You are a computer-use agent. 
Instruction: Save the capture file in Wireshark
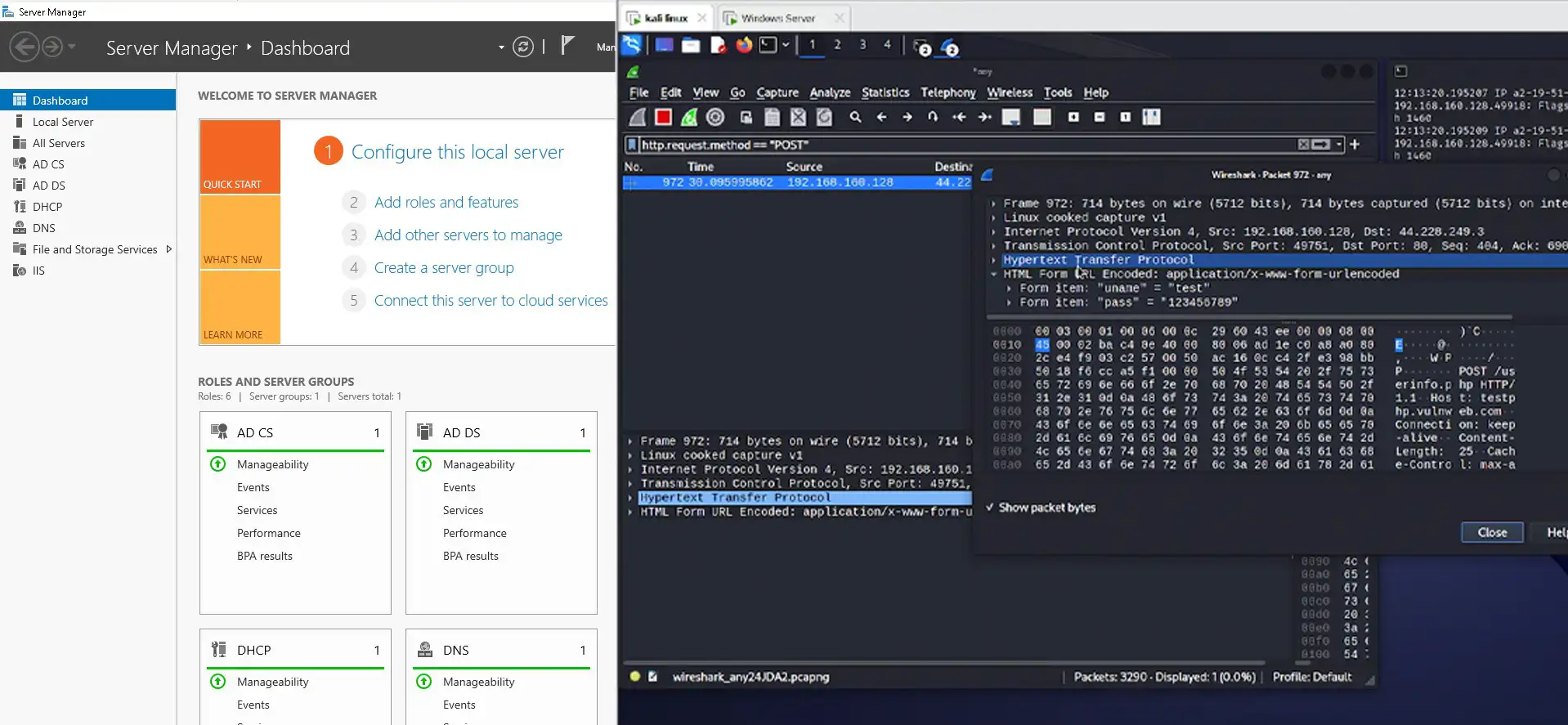click(x=772, y=118)
